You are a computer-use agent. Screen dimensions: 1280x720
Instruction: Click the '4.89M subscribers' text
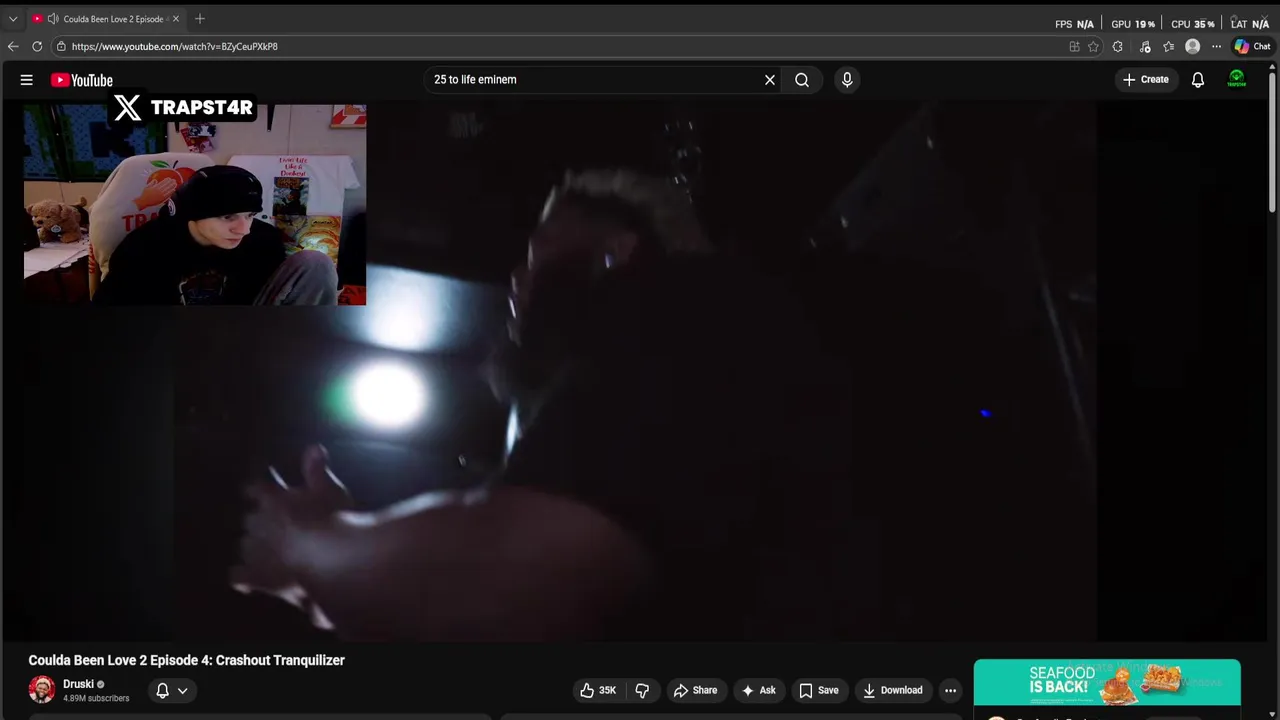coord(96,698)
